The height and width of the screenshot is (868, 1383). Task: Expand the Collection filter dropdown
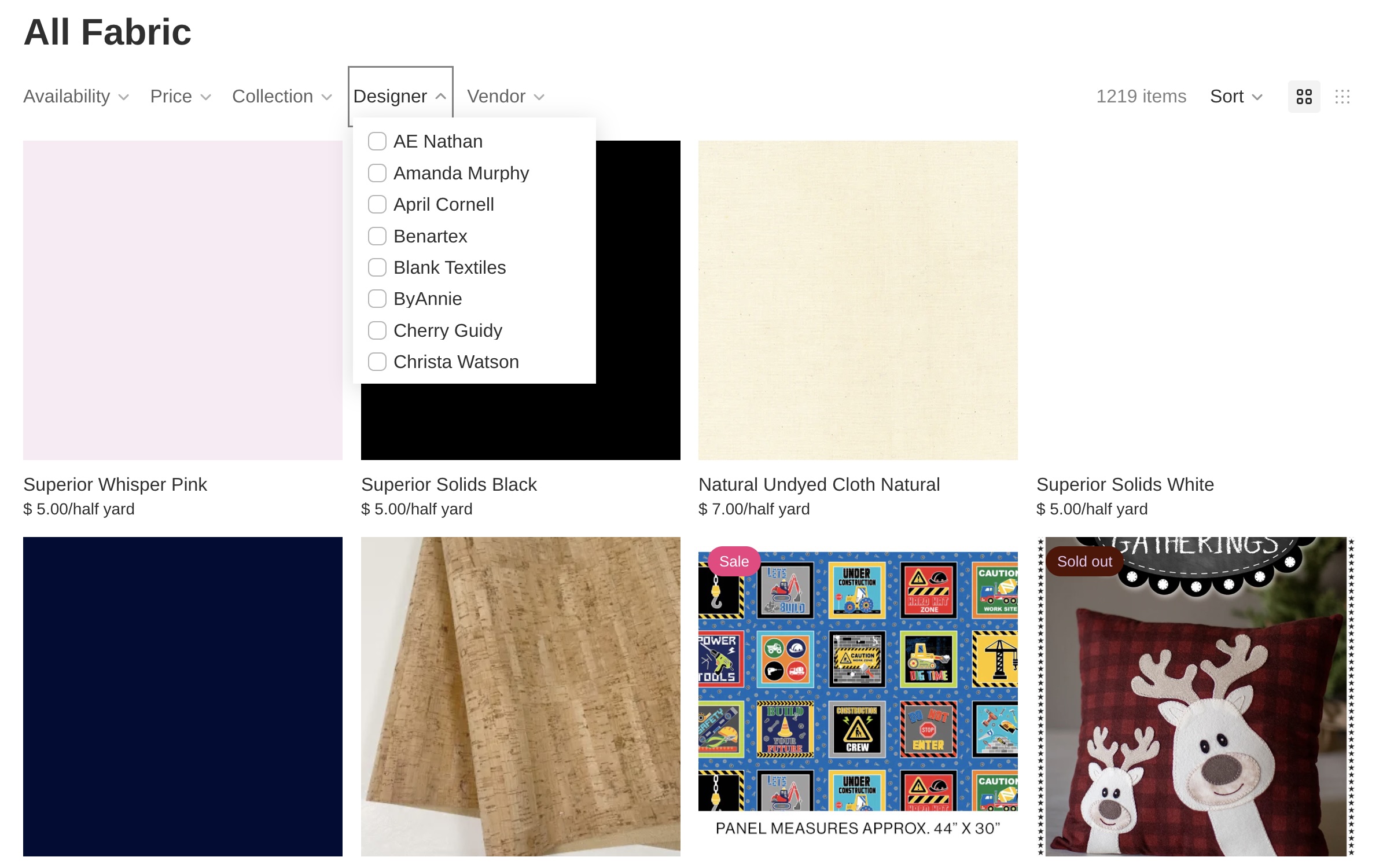coord(282,97)
